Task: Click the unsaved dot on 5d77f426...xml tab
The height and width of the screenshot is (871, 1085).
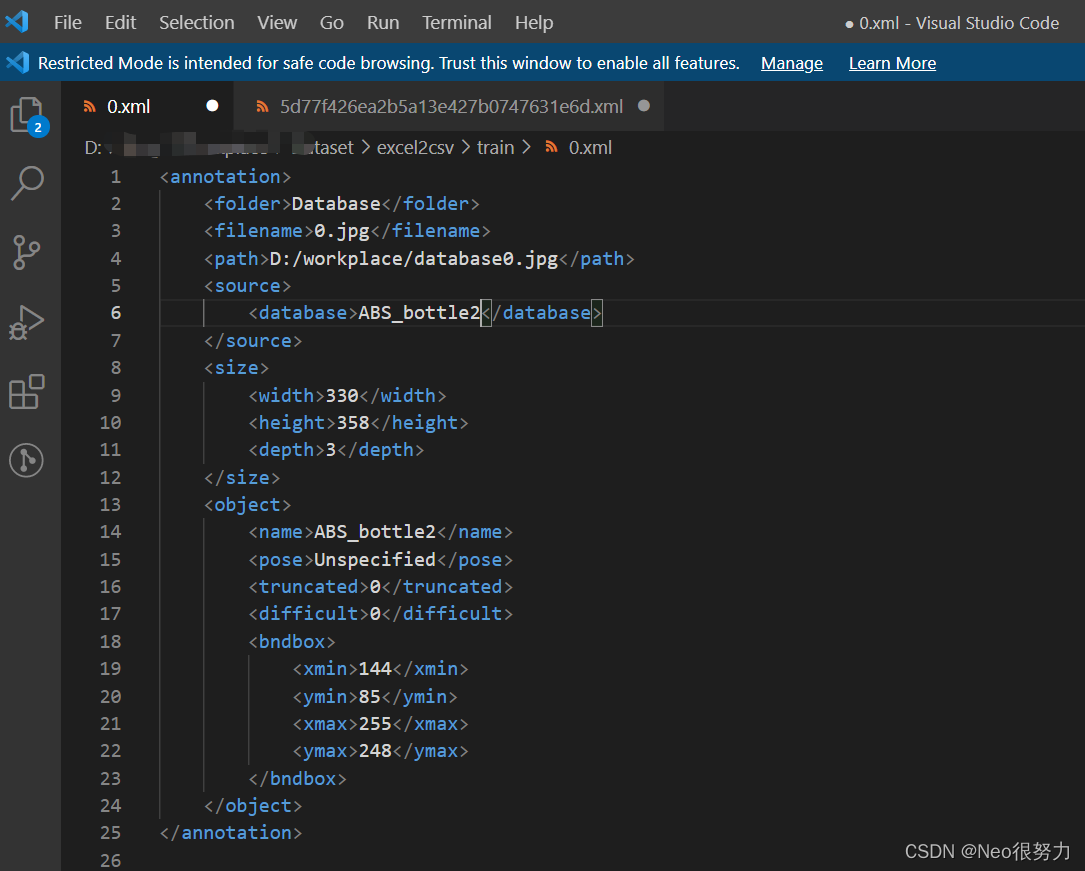Action: coord(644,106)
